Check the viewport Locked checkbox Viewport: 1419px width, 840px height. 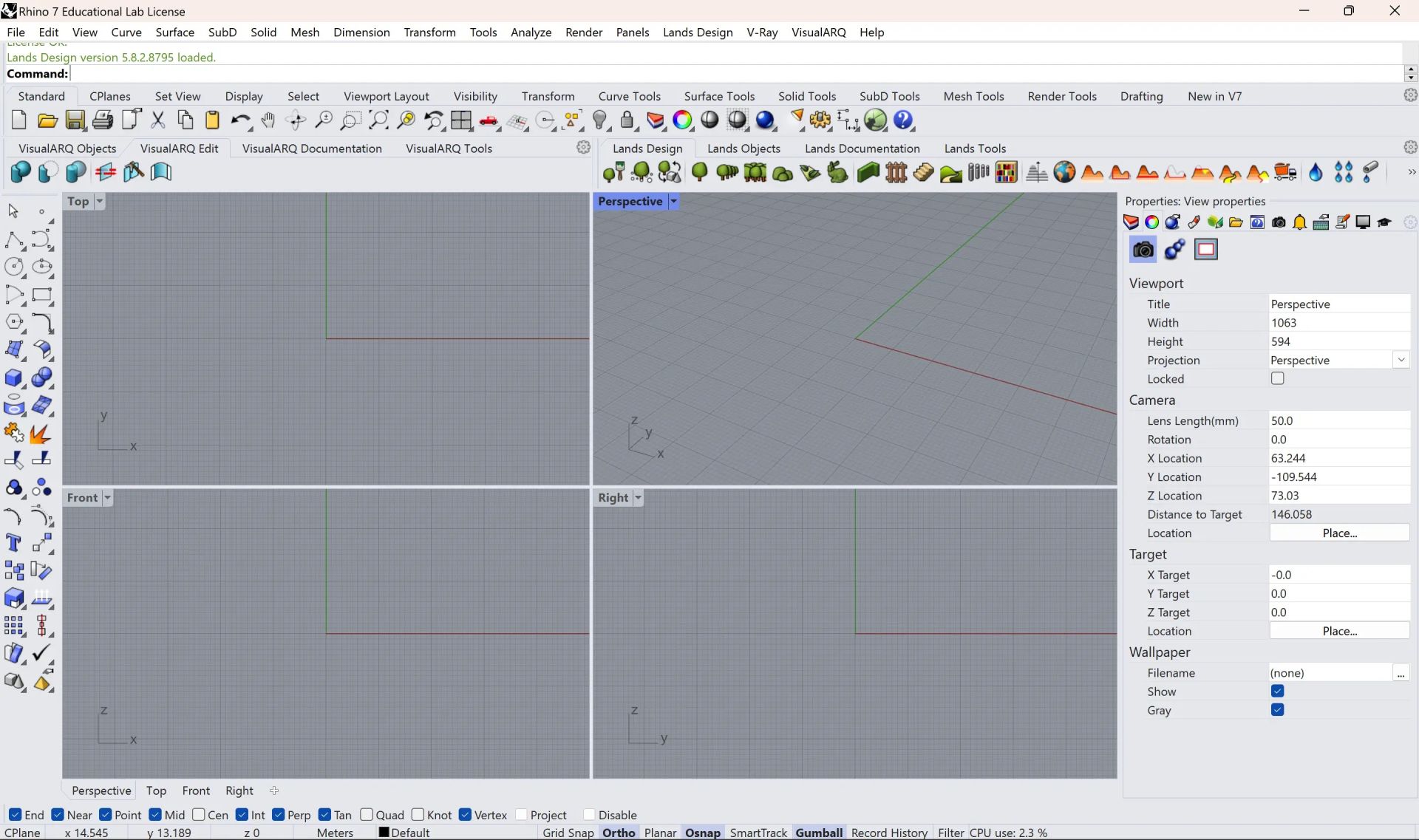(1277, 378)
